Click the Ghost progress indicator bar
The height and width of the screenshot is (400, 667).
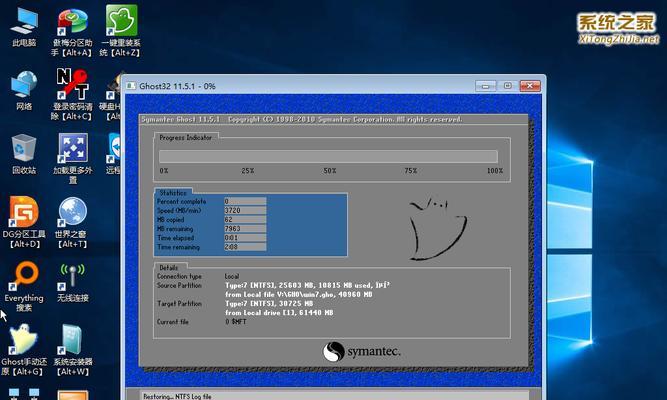point(328,156)
